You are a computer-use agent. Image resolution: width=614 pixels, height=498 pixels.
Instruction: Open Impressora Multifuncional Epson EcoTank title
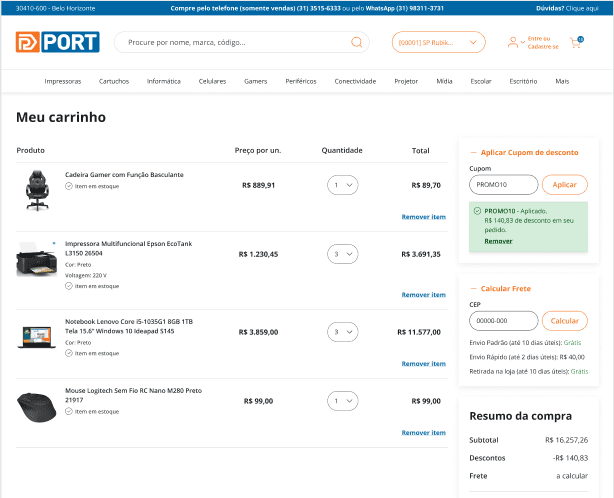point(128,249)
